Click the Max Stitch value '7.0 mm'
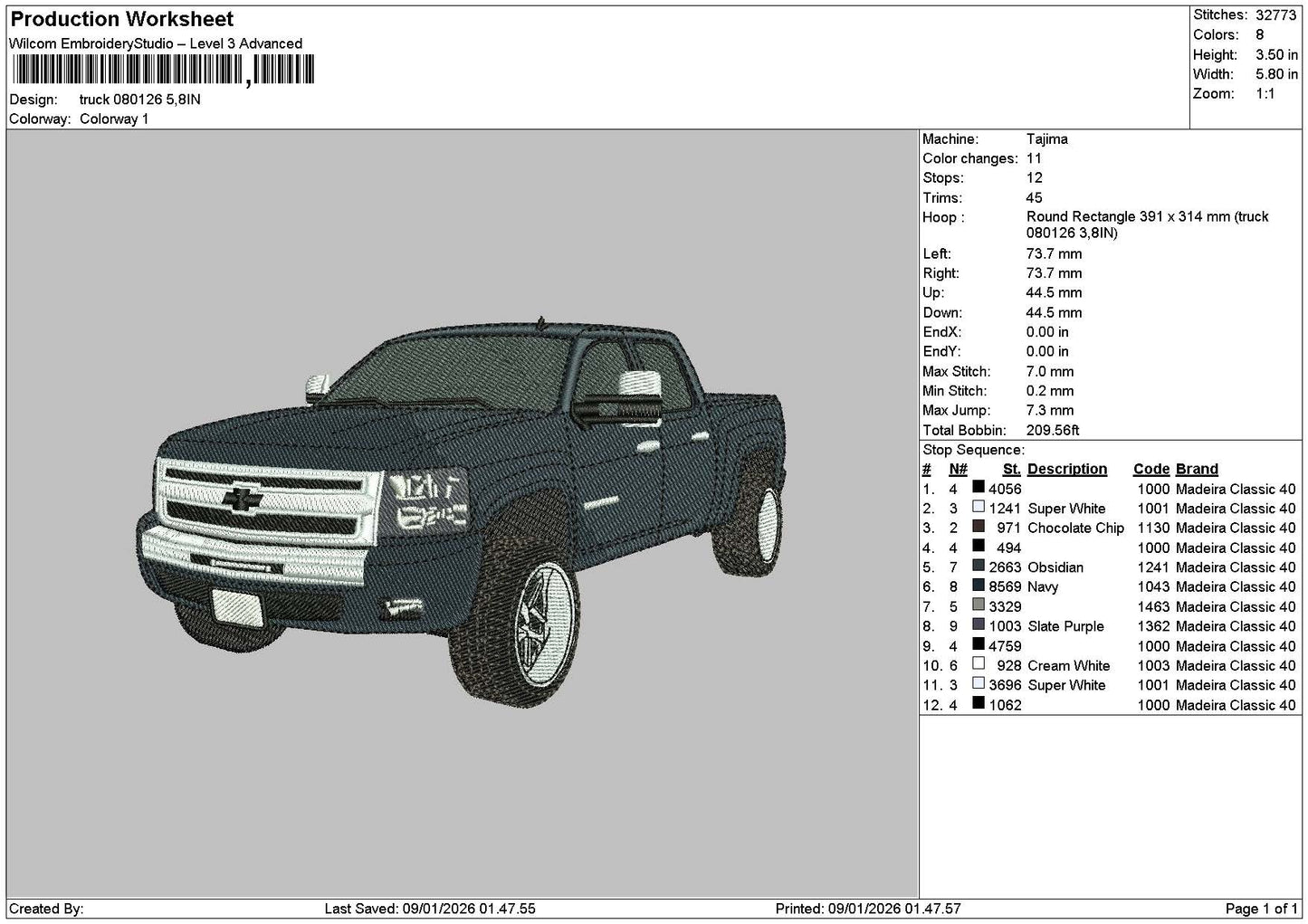 (x=1050, y=372)
